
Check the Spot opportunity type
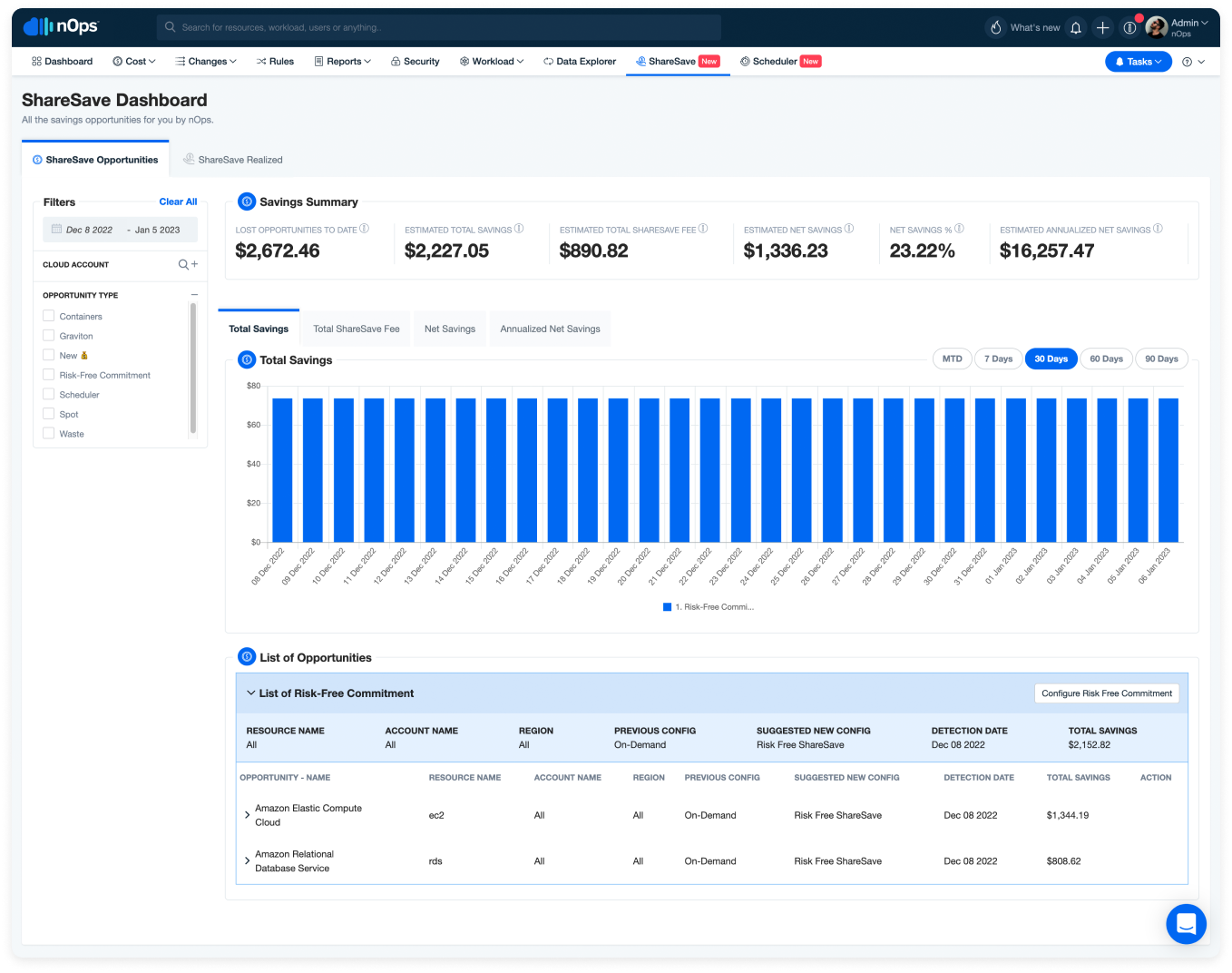48,414
